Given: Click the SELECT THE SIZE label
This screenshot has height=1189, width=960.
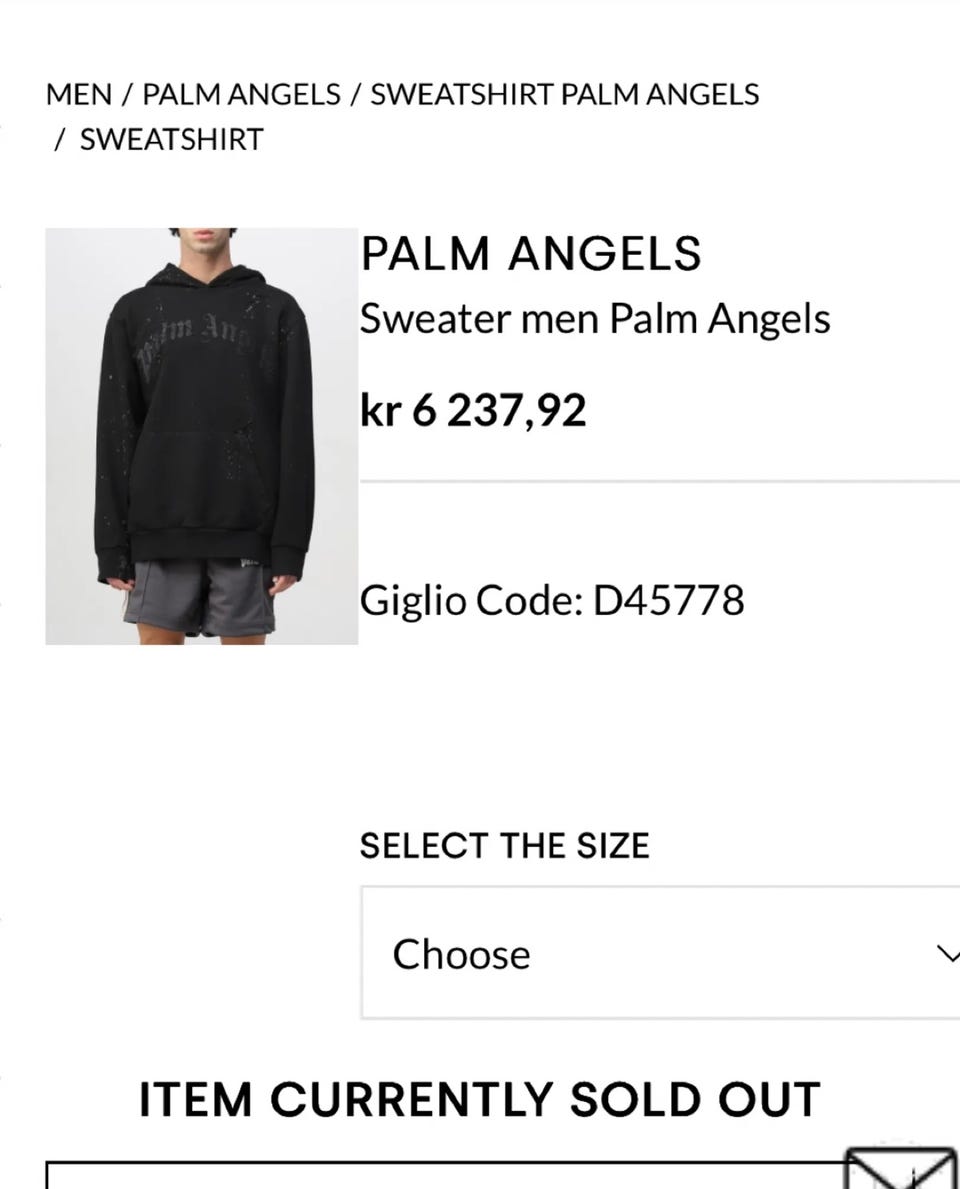Looking at the screenshot, I should (x=504, y=845).
